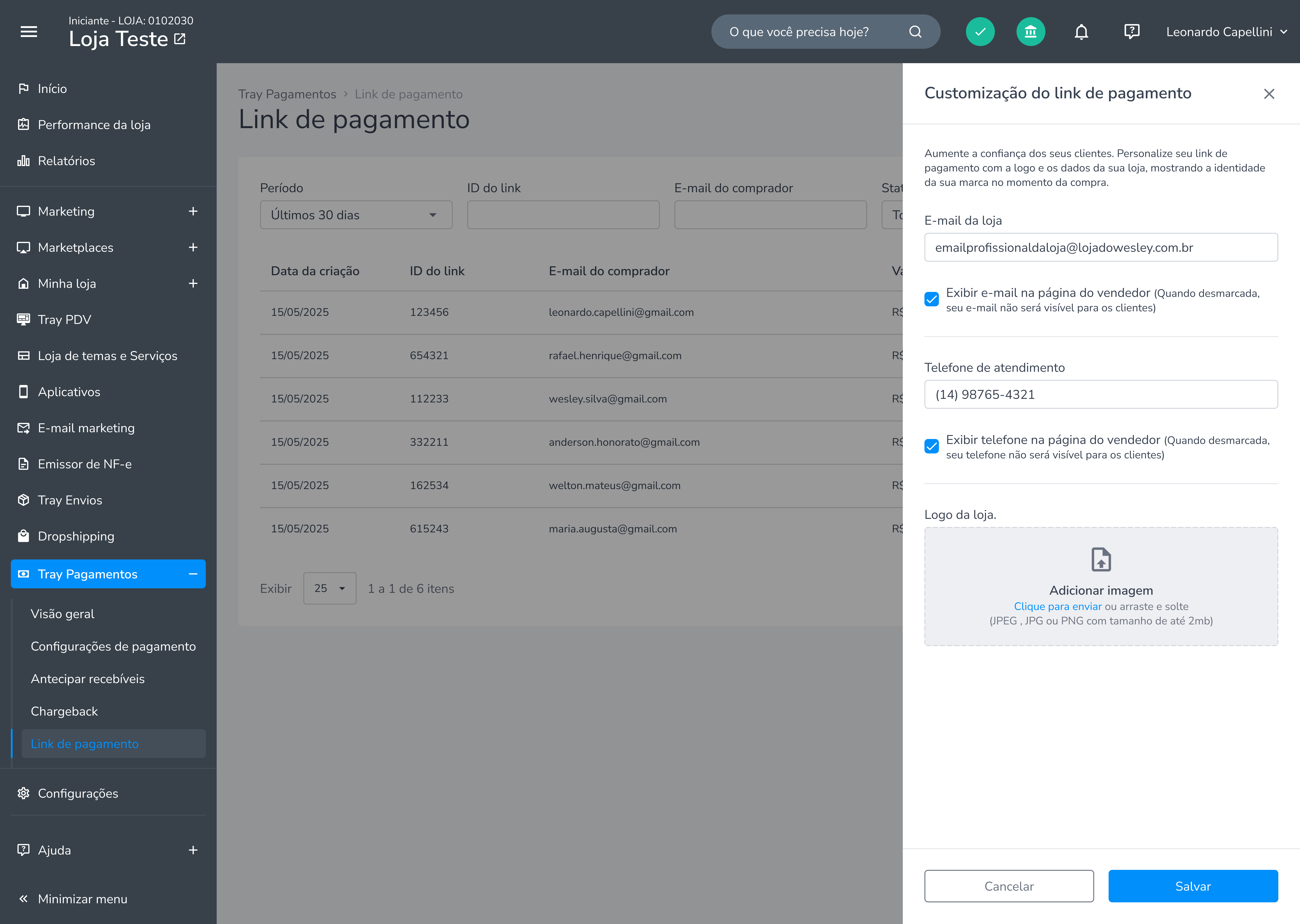Click the green bank icon
Viewport: 1300px width, 924px height.
coord(1031,32)
